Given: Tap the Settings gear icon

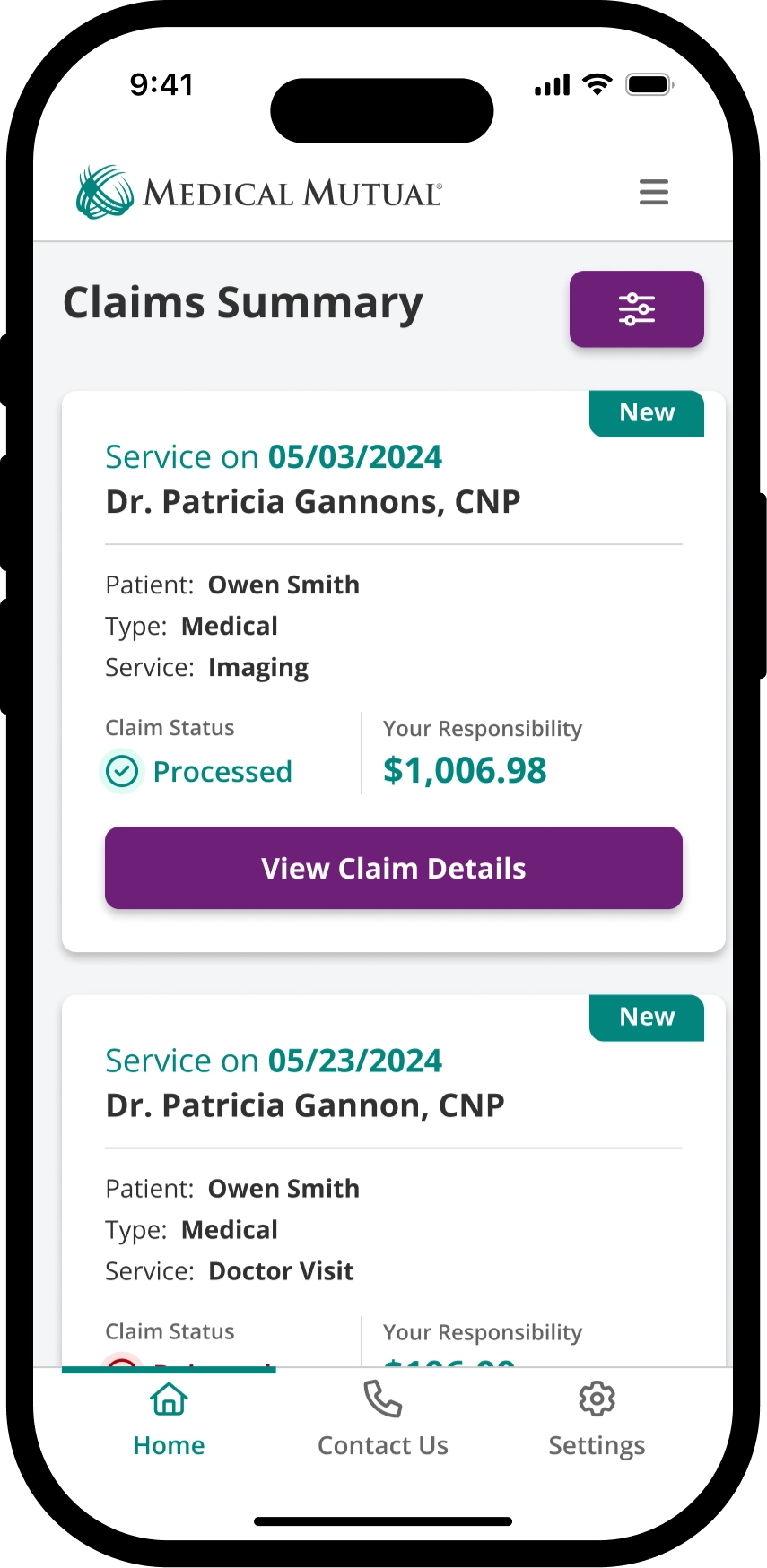Looking at the screenshot, I should coord(597,1399).
